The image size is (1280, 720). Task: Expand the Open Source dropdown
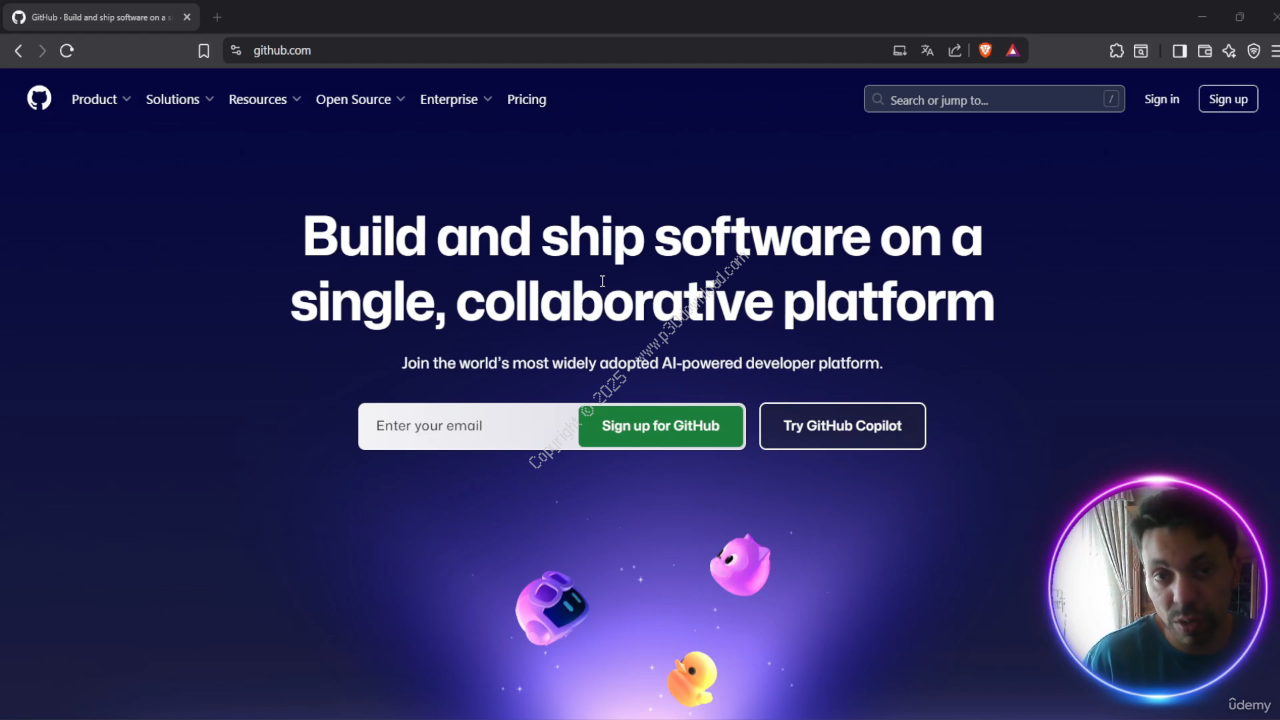[x=360, y=99]
